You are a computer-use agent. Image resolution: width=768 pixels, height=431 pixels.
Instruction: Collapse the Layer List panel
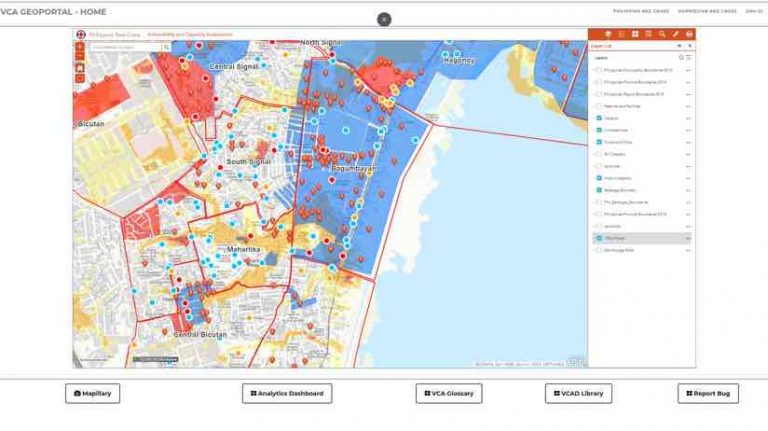[x=679, y=46]
